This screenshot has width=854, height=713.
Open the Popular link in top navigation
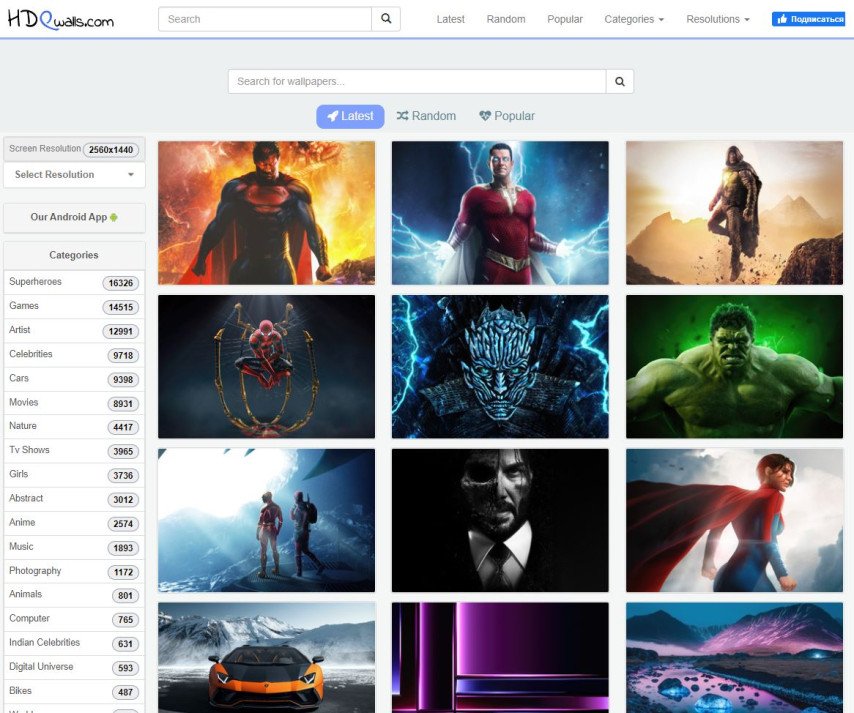[x=565, y=19]
